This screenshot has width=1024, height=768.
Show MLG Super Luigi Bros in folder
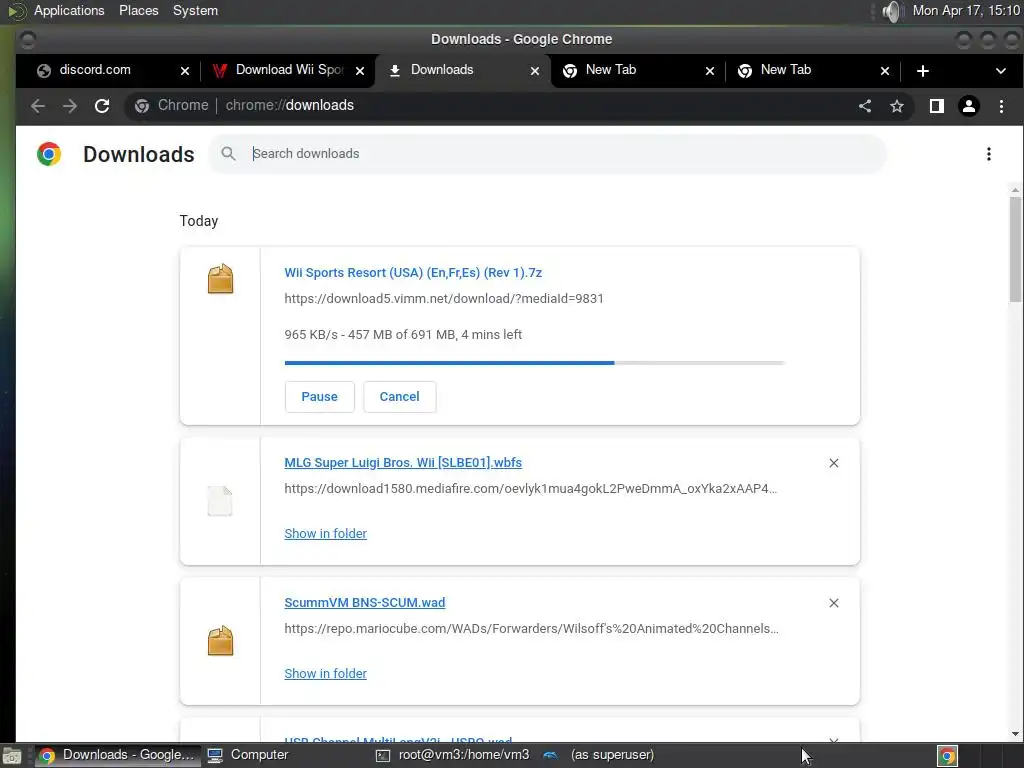(325, 534)
